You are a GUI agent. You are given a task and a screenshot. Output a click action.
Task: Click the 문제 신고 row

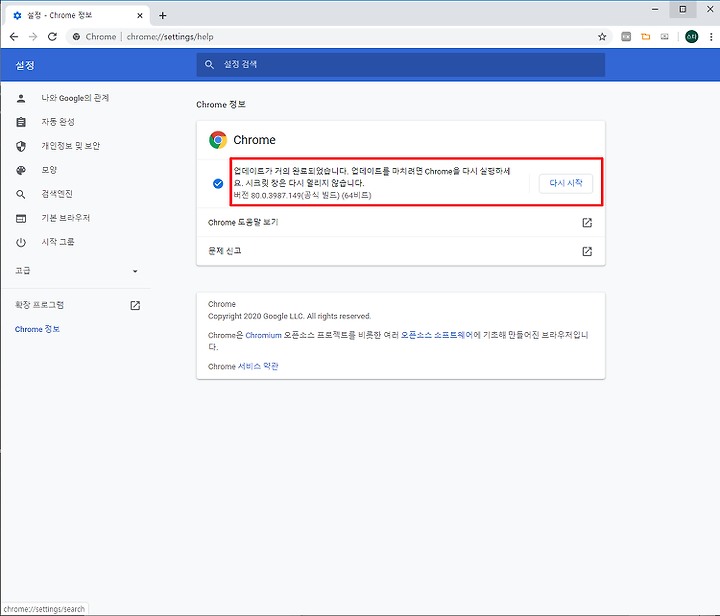click(400, 251)
